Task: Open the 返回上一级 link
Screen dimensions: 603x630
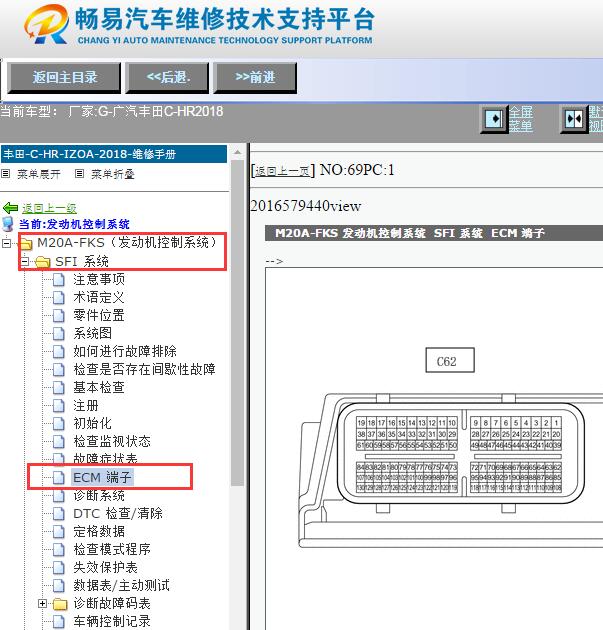Action: click(x=49, y=208)
